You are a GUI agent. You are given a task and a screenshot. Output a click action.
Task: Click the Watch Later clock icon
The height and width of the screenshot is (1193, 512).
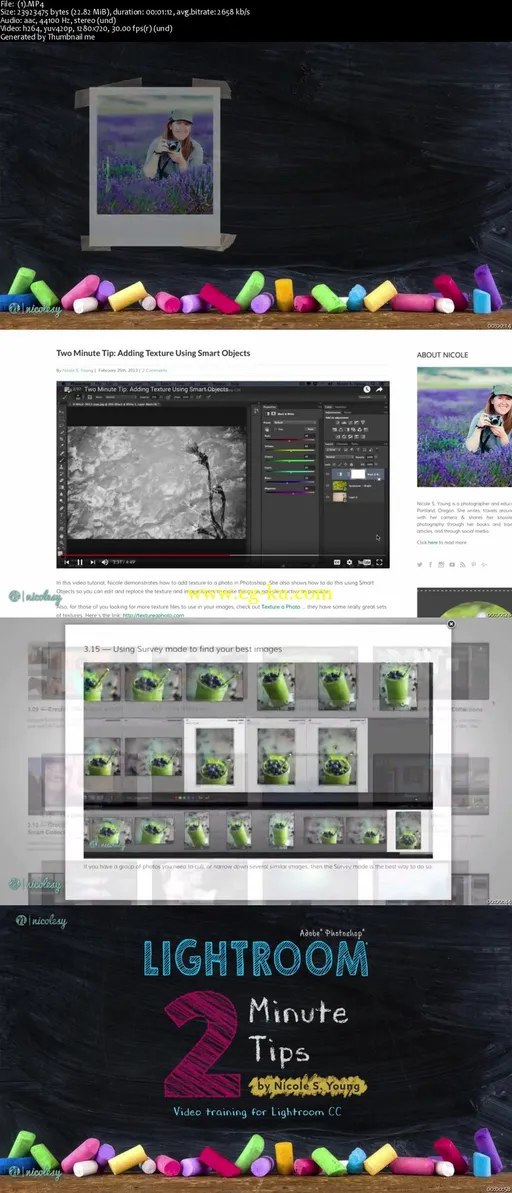(x=367, y=389)
